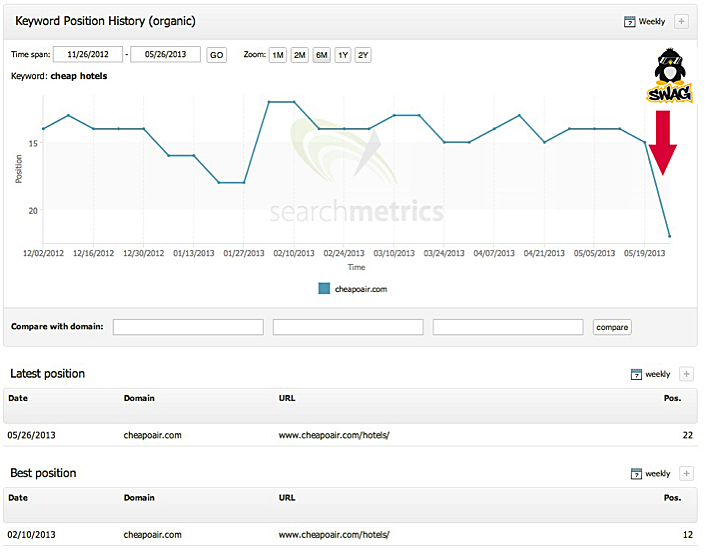
Task: Click Pos. column header in Latest position table
Action: [672, 398]
